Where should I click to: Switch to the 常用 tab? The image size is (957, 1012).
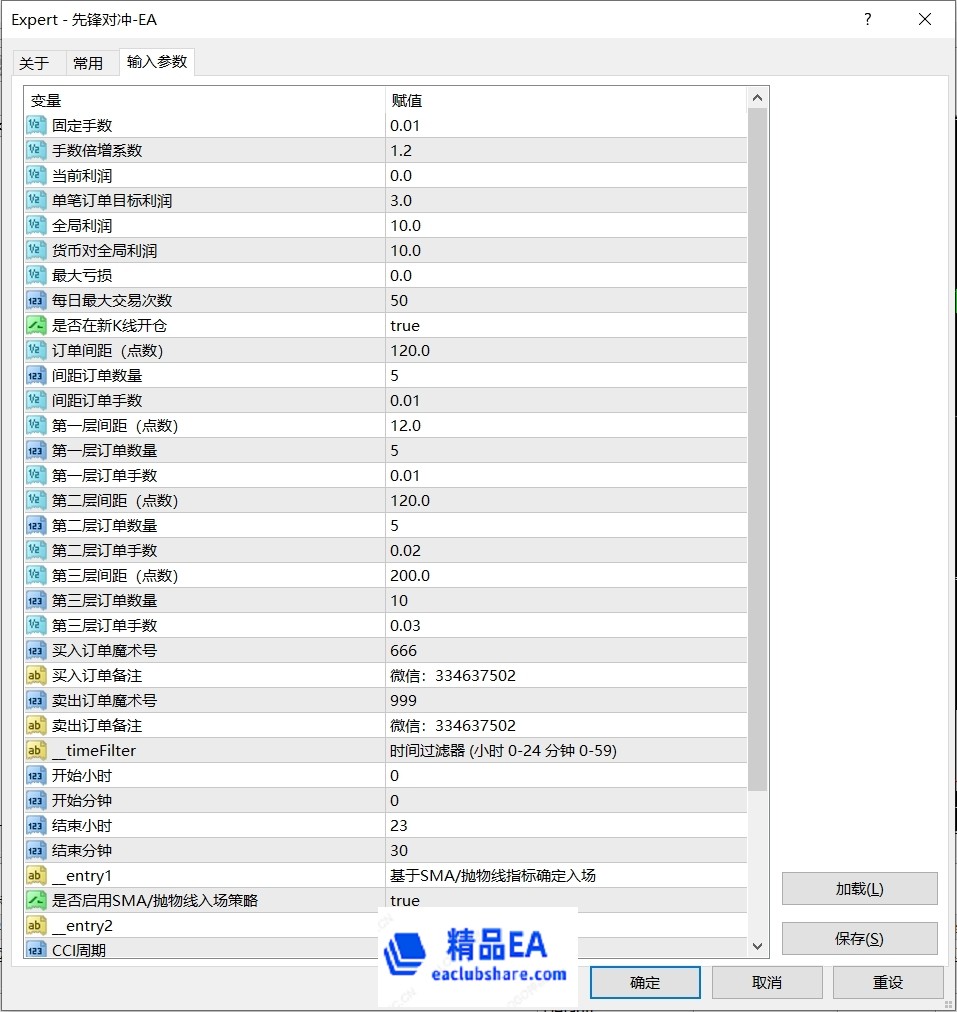pos(90,62)
